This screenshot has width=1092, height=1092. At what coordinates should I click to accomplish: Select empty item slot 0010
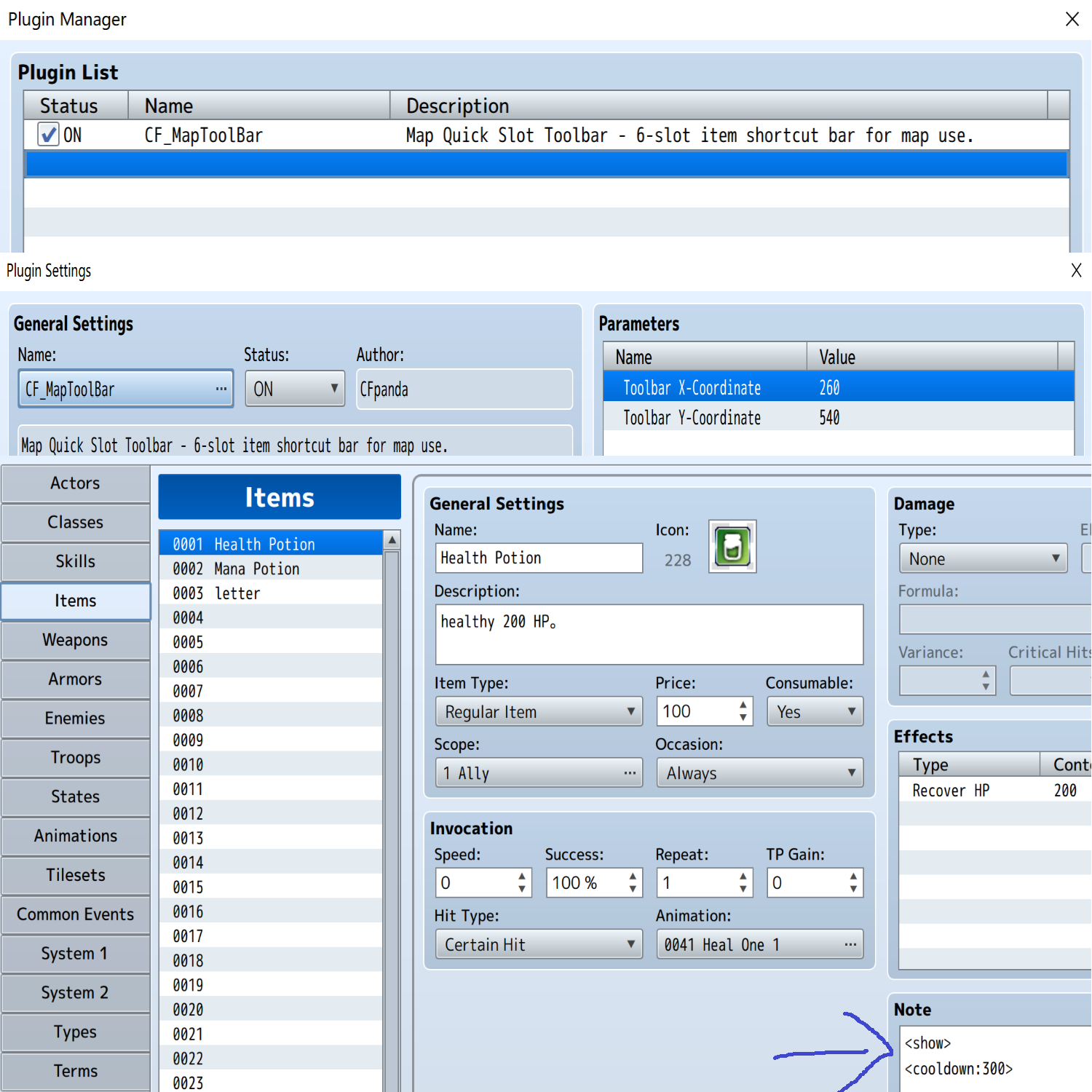click(x=271, y=765)
